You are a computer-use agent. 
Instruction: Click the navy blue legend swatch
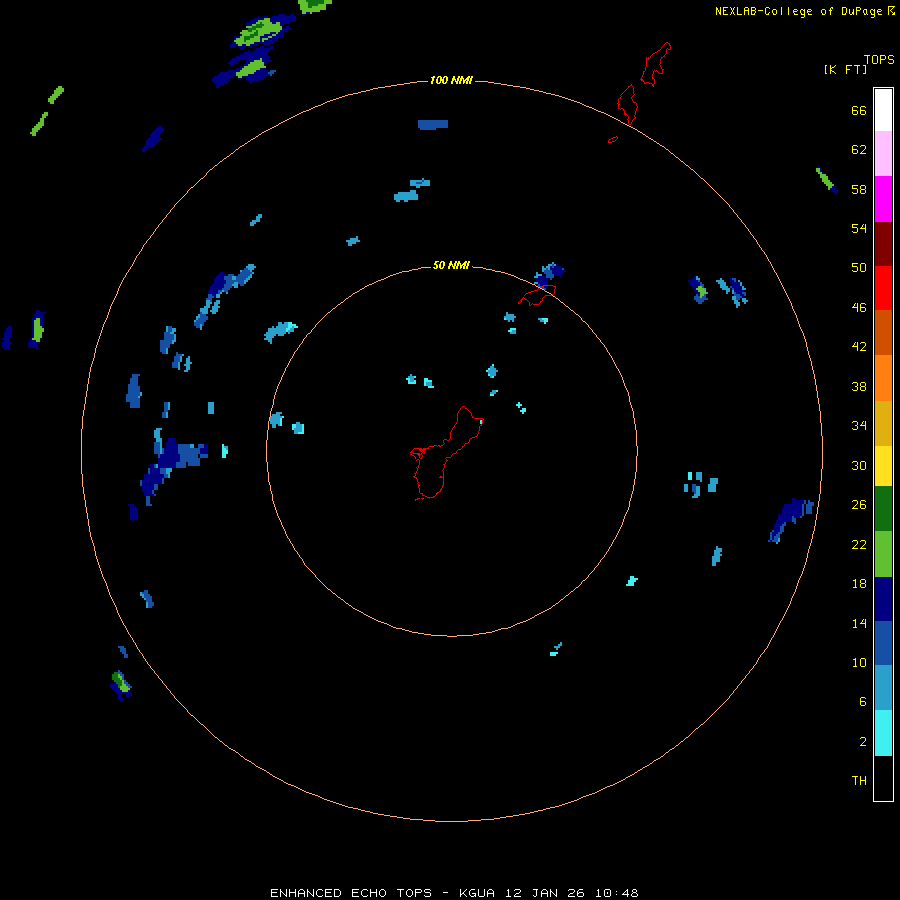click(x=883, y=599)
